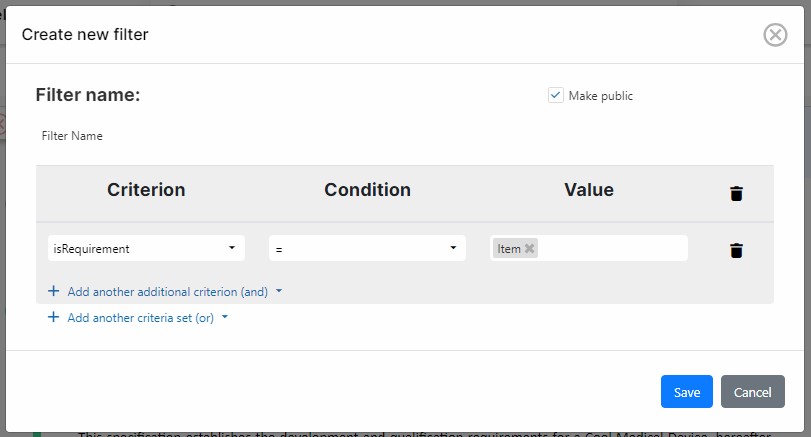Cancel filter creation
Screen dimensions: 811x437
click(x=752, y=392)
